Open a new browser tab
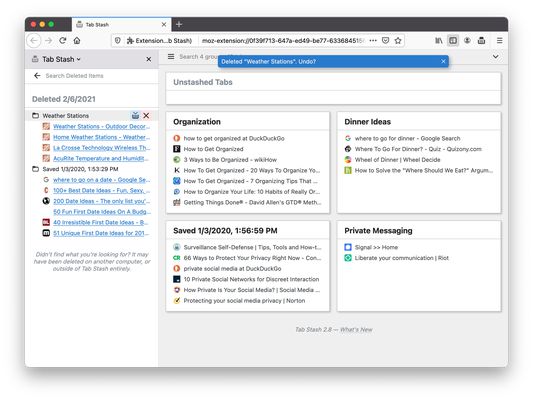Image resolution: width=533 pixels, height=400 pixels. pos(179,24)
